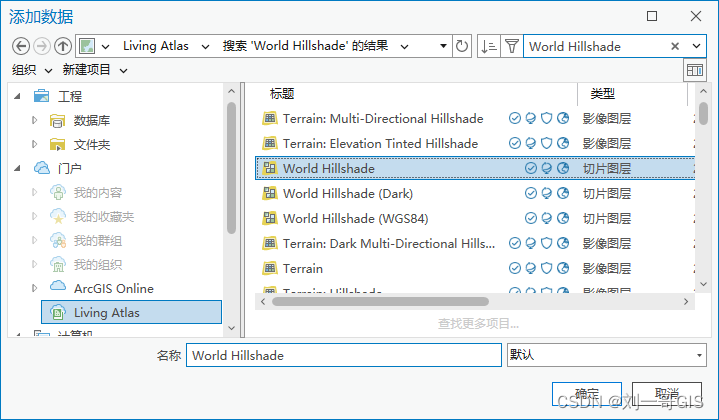Click the 取消 button
Viewport: 719px width, 420px height.
[667, 394]
